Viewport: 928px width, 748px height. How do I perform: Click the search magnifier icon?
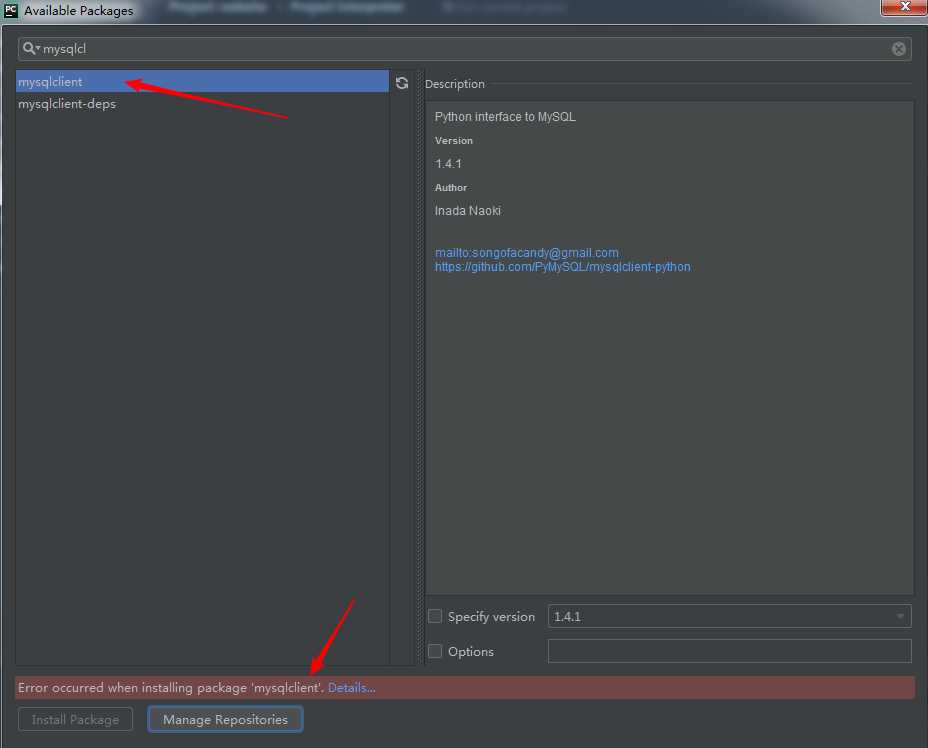[30, 49]
